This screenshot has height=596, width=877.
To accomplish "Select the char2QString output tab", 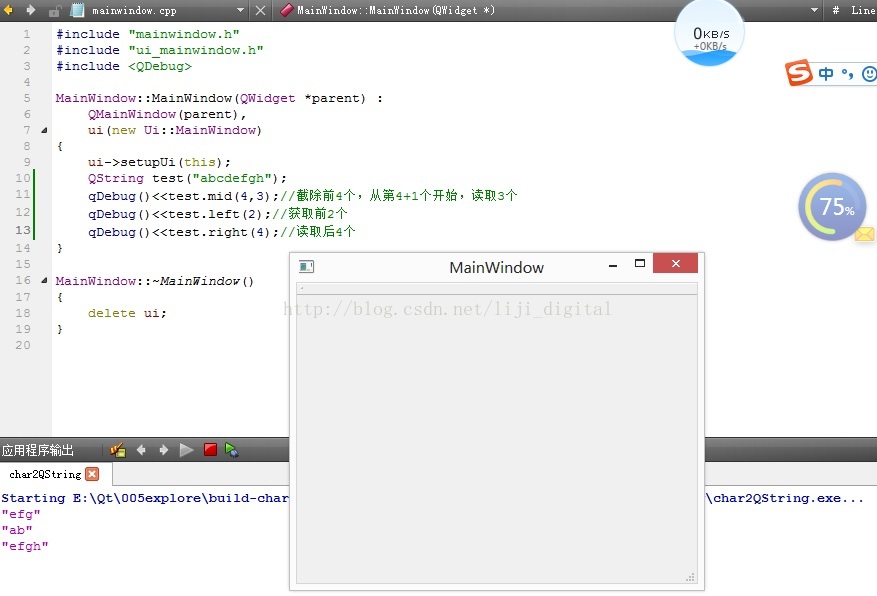I will pos(45,474).
